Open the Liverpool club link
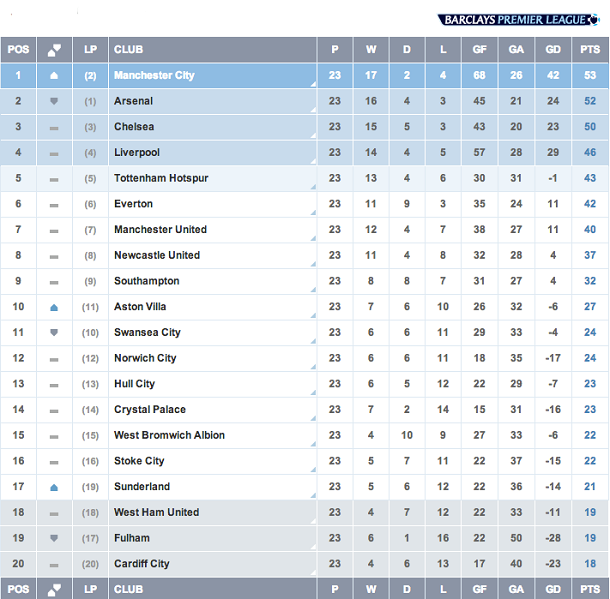Image resolution: width=610 pixels, height=599 pixels. pos(137,152)
